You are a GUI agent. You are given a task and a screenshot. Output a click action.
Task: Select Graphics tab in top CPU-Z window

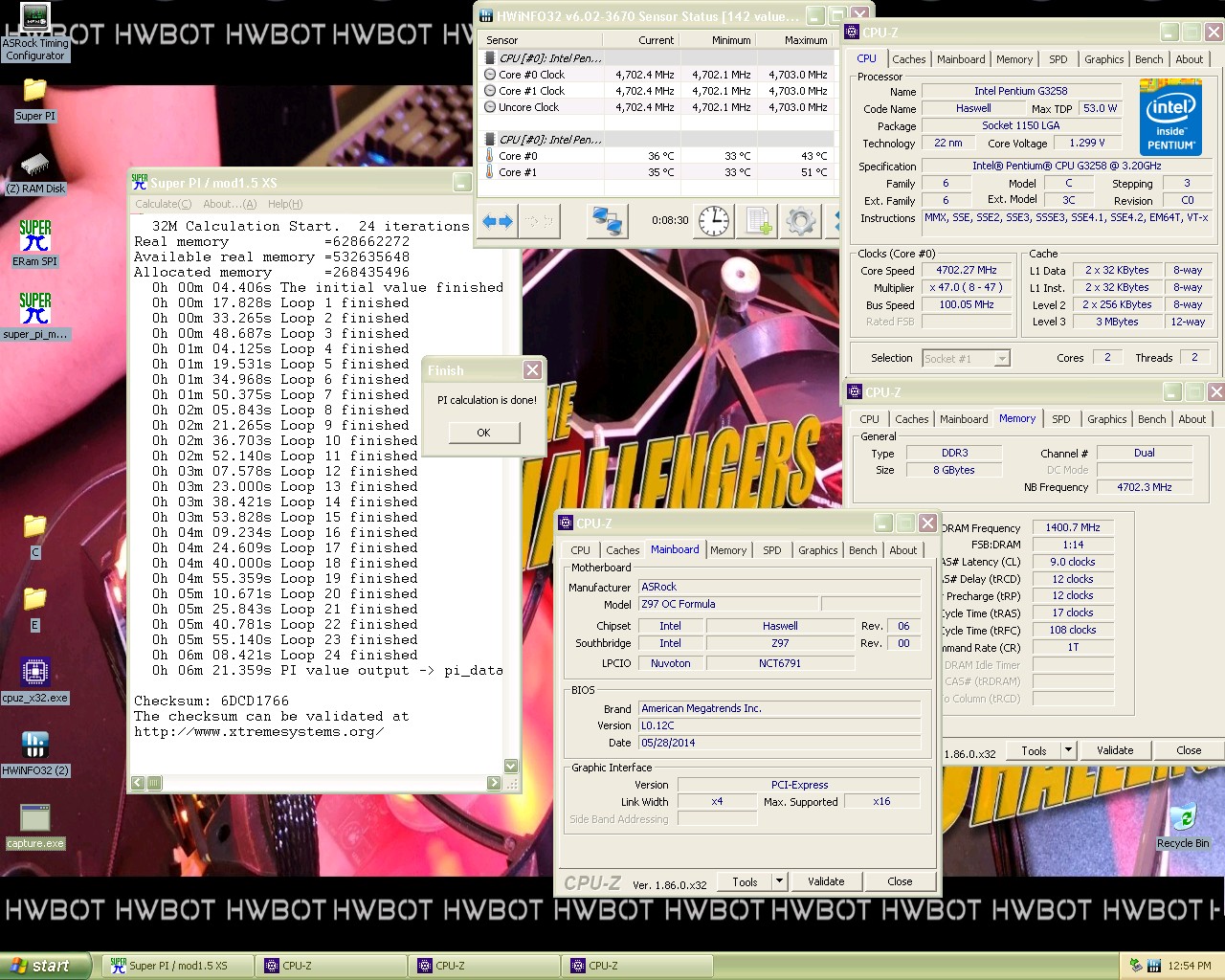[1104, 59]
